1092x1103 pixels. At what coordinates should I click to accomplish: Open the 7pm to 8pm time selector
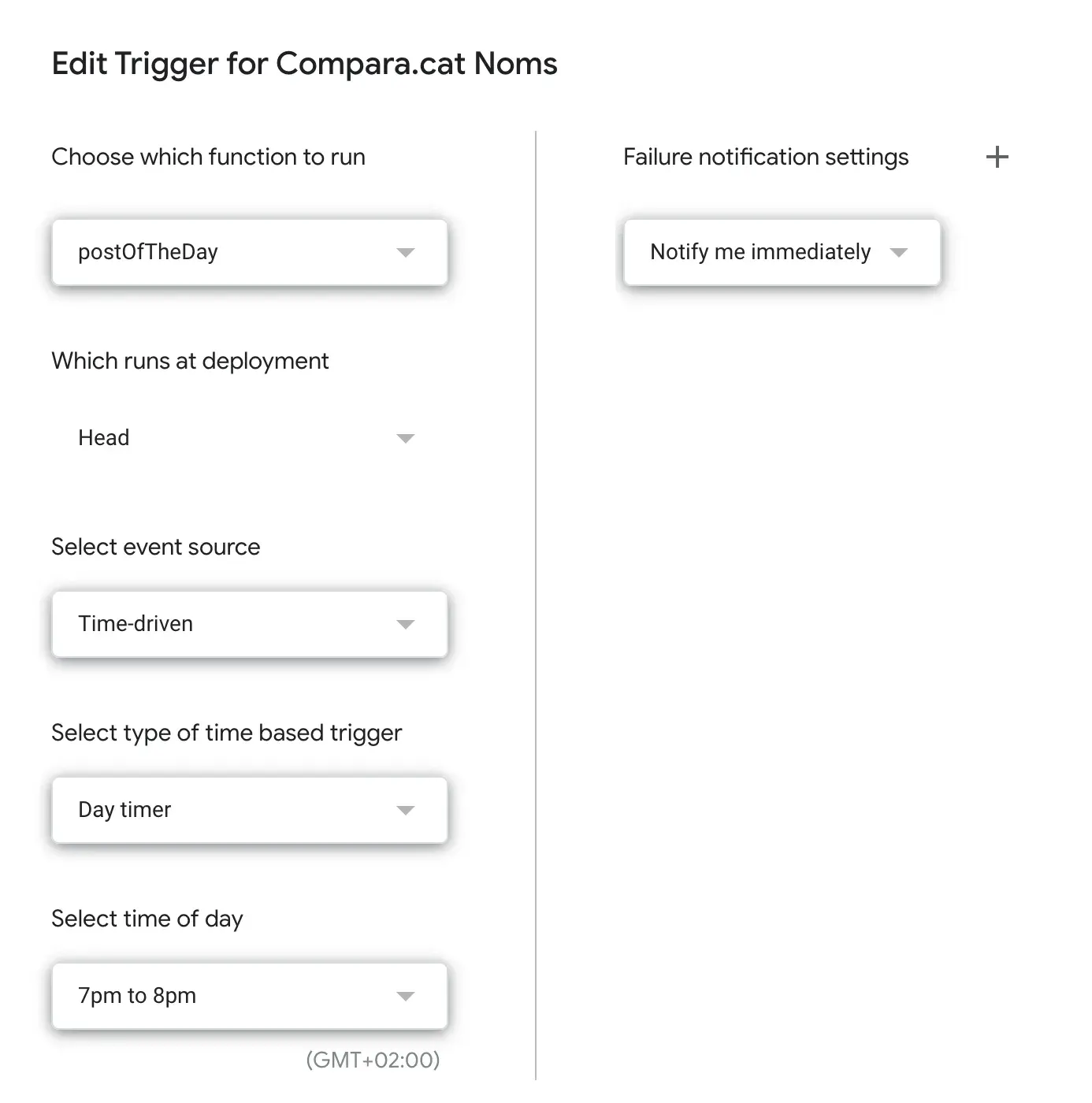236,996
